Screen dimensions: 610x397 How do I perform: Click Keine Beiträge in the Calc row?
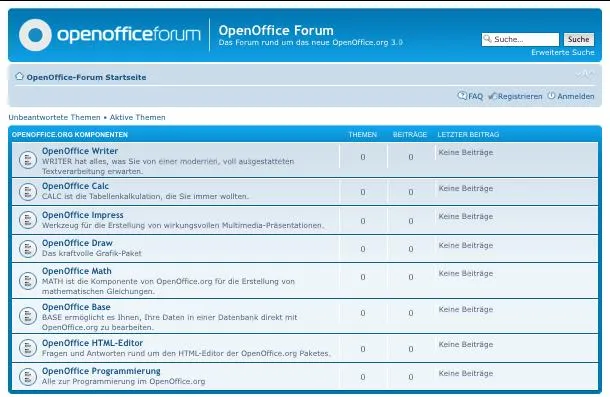coord(466,188)
